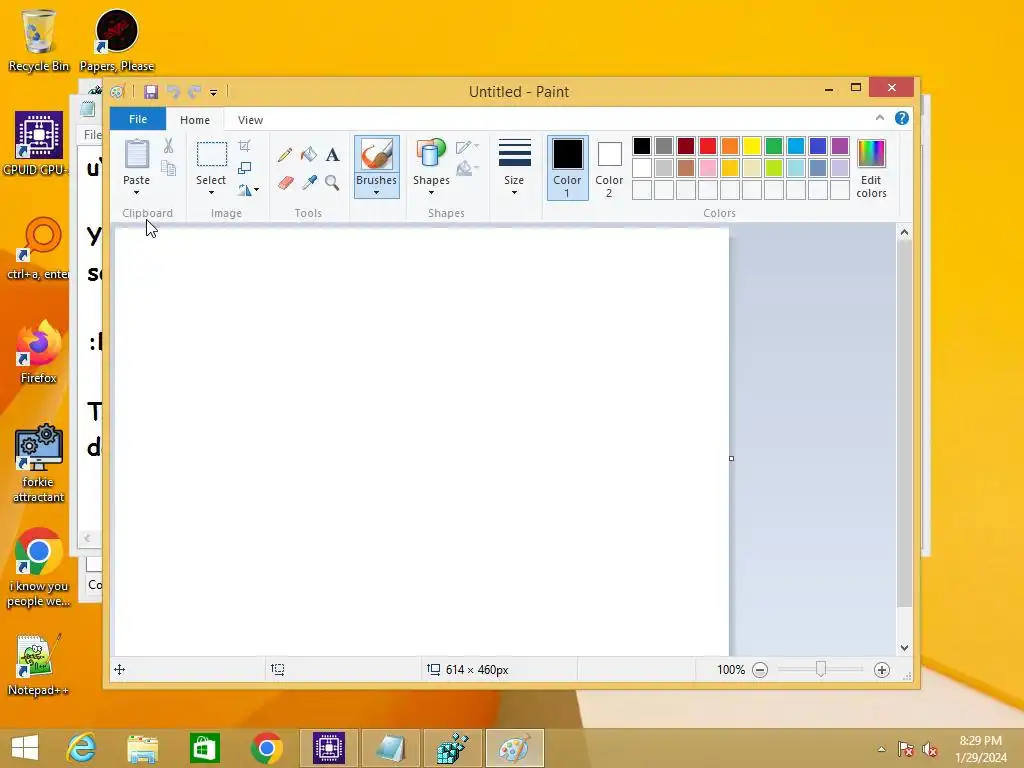Pick the green color swatch
The height and width of the screenshot is (768, 1024).
coord(774,146)
